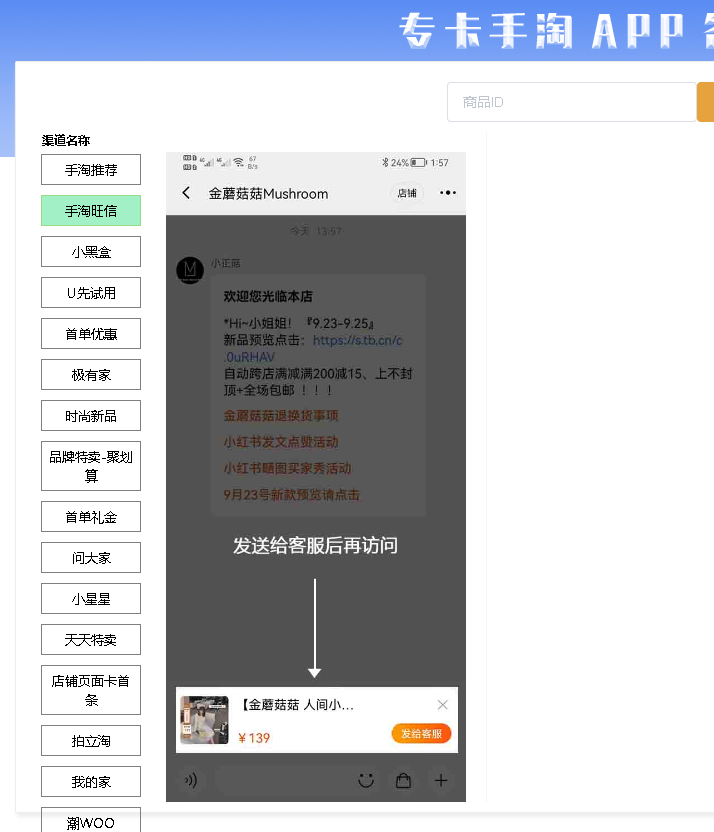Click the Wi-Fi status icon
Image resolution: width=714 pixels, height=832 pixels.
click(x=239, y=162)
